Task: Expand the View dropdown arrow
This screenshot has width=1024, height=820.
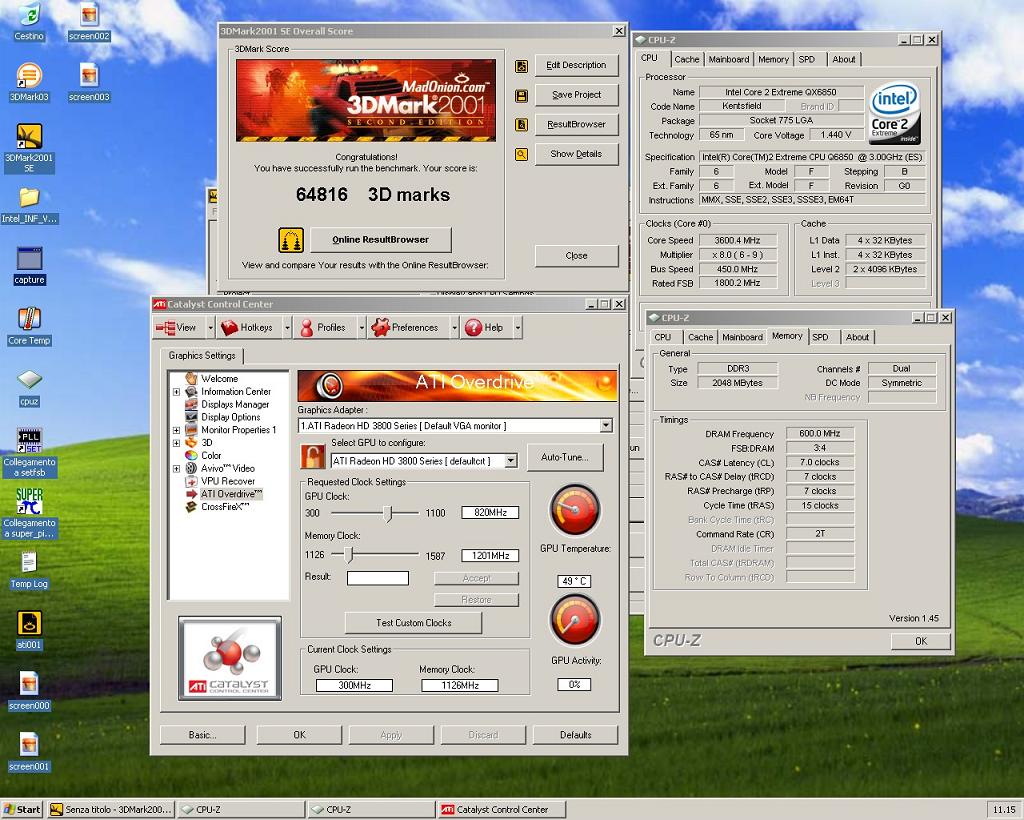Action: tap(210, 328)
